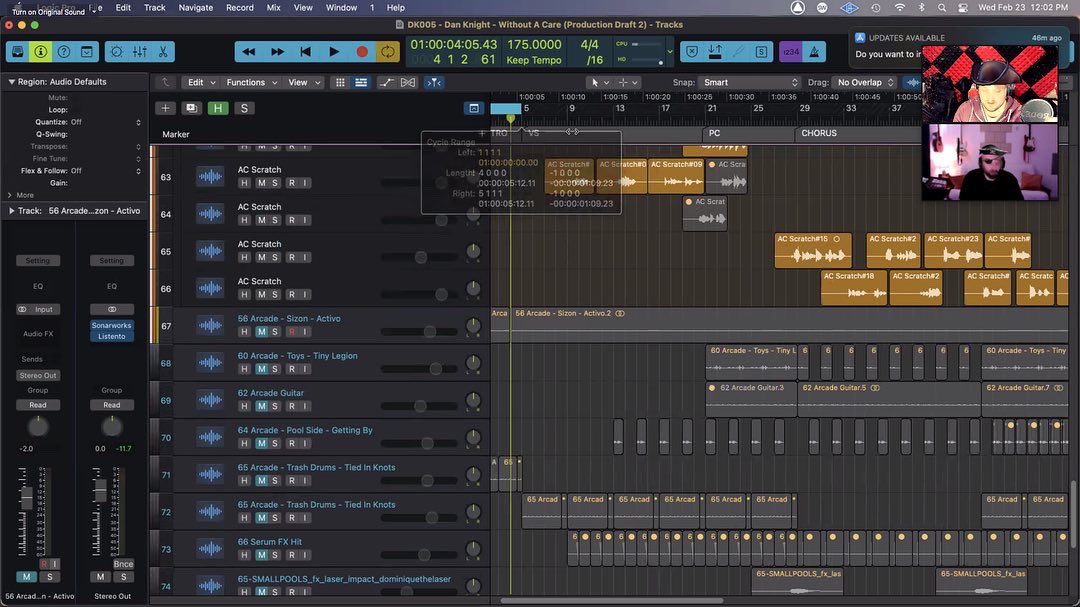Toggle the Count-in 1234 button
1080x607 pixels.
tap(791, 52)
